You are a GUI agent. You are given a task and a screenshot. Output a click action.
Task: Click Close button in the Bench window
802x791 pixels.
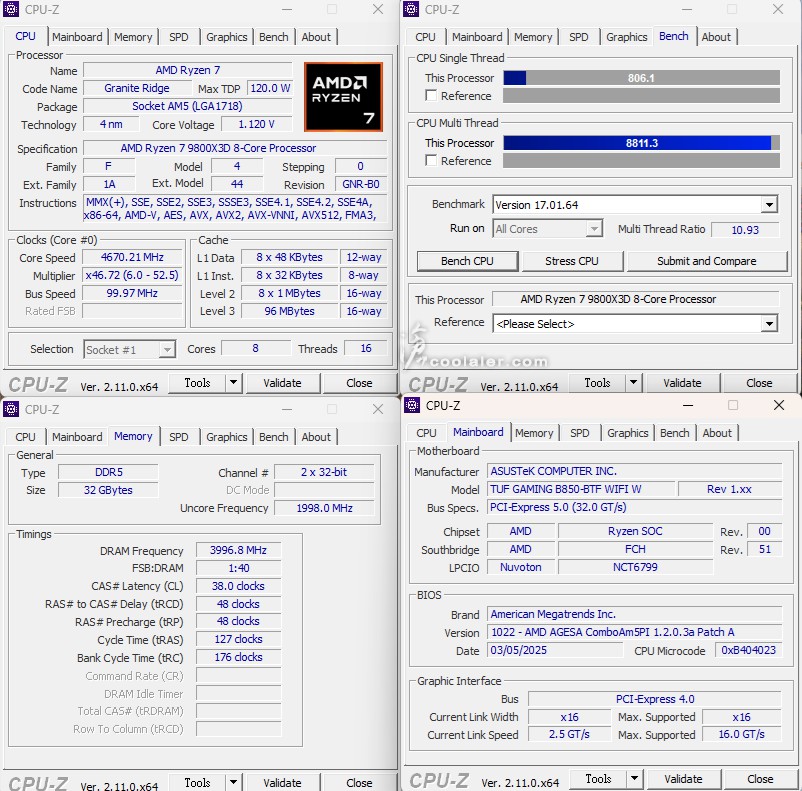tap(759, 383)
